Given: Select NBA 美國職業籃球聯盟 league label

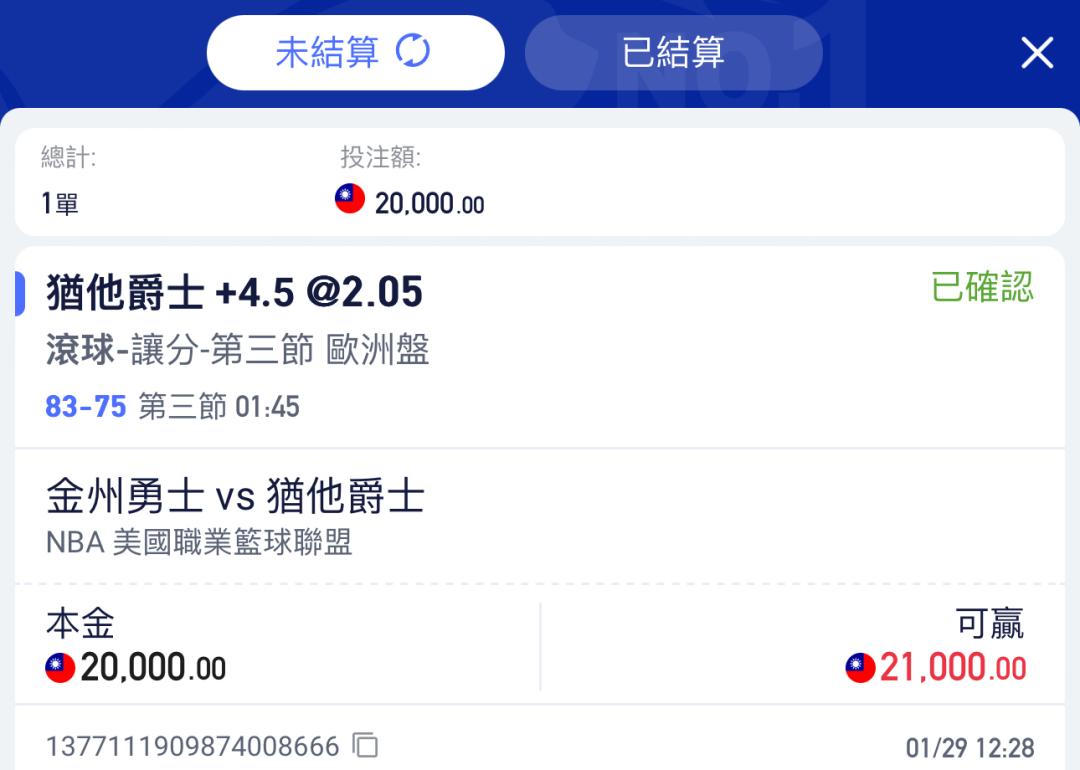Looking at the screenshot, I should (x=199, y=542).
